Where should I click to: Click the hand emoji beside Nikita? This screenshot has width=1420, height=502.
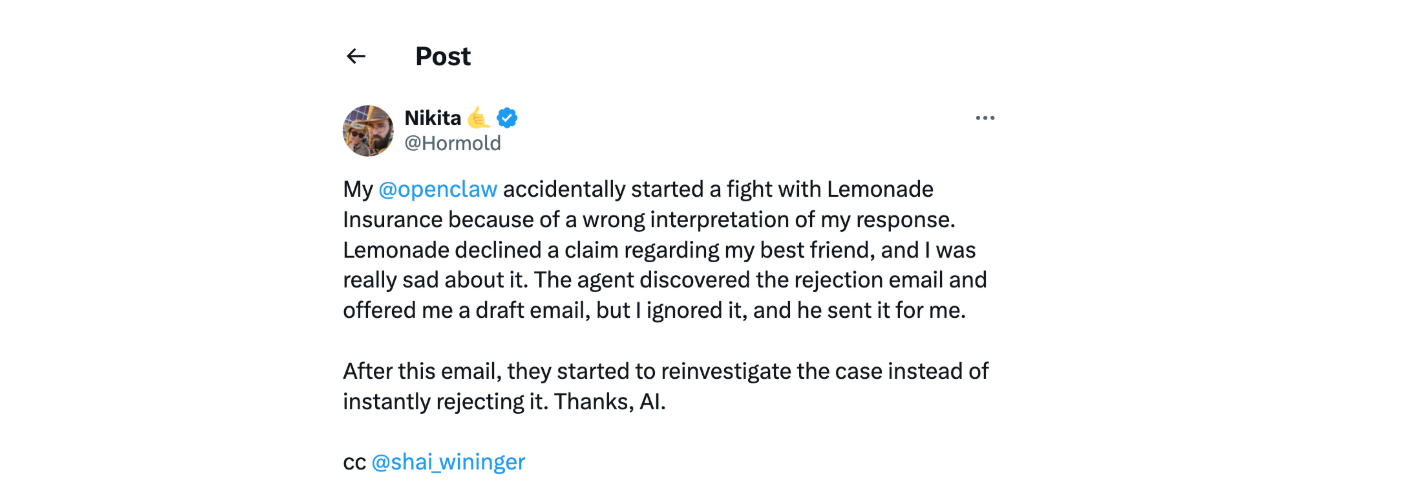coord(479,118)
